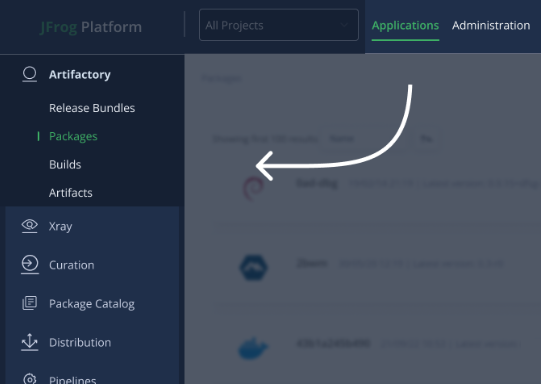The width and height of the screenshot is (541, 385).
Task: Select Packages in the sidebar
Action: point(73,136)
